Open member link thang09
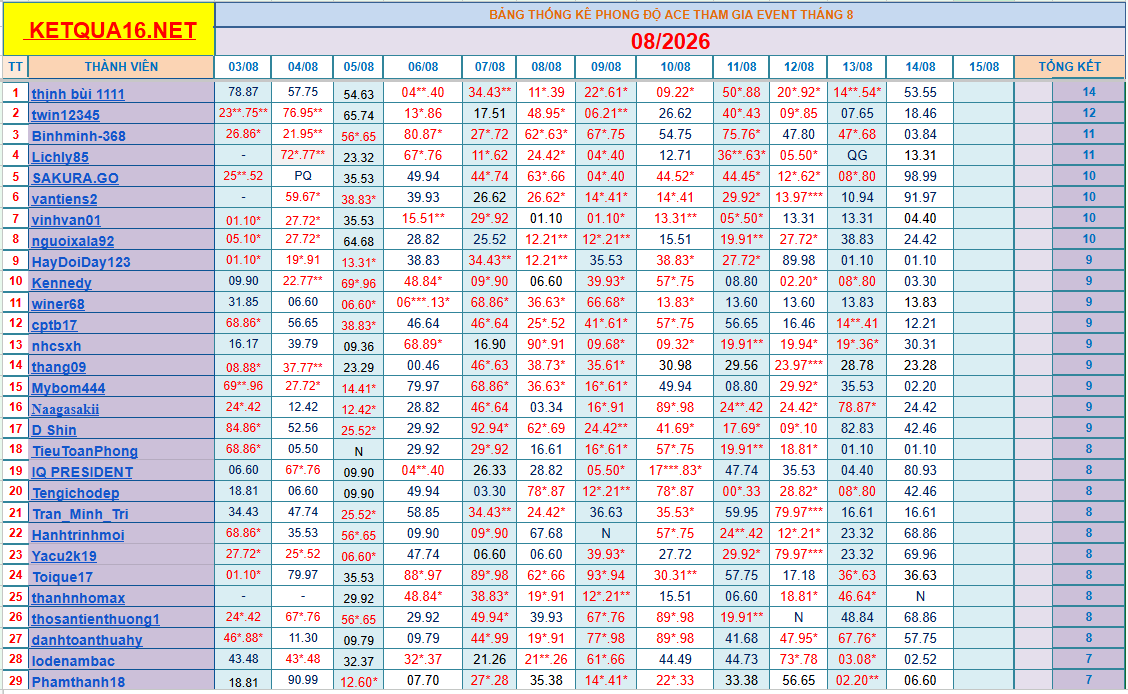Viewport: 1128px width, 694px height. pyautogui.click(x=58, y=367)
